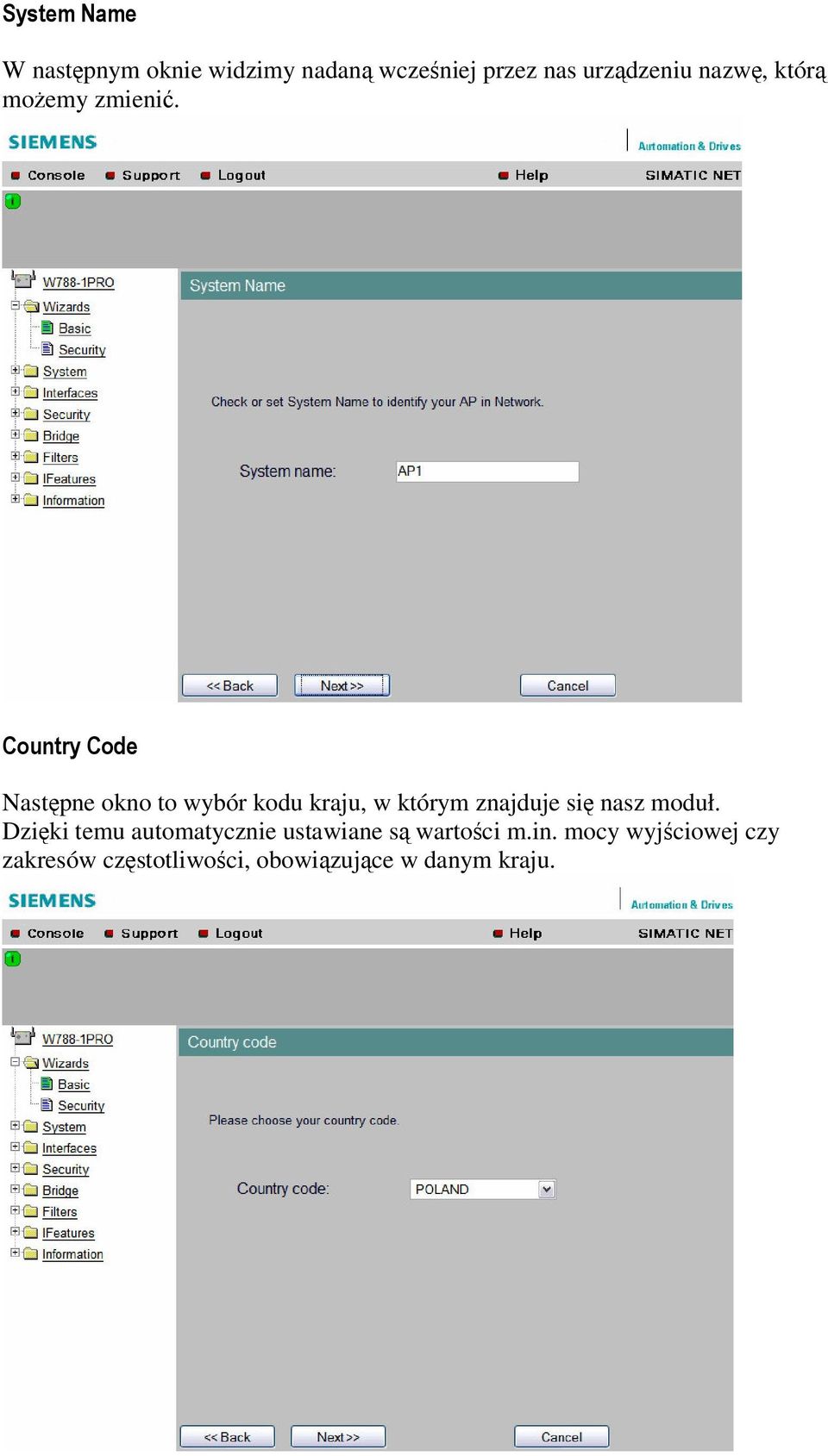Choose Logout in the System Name screenshot menu

(x=241, y=175)
